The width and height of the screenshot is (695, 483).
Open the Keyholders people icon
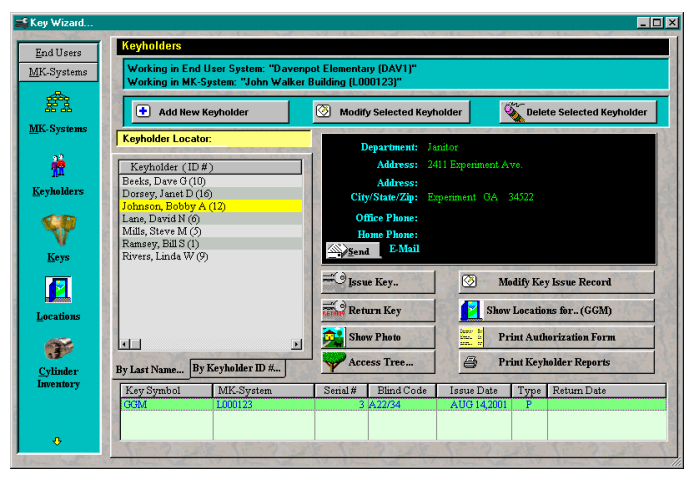tap(58, 166)
